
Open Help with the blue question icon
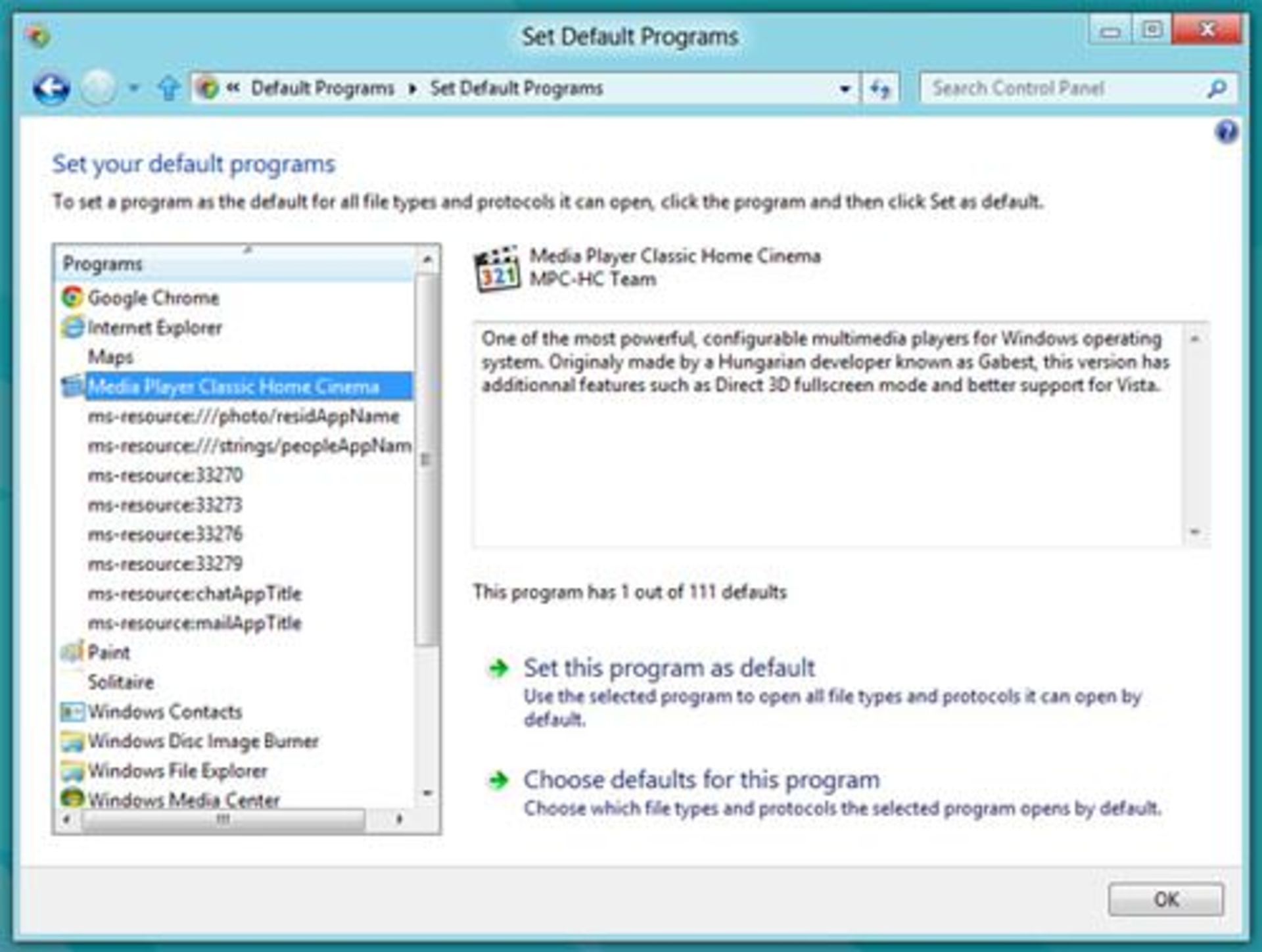[x=1227, y=132]
